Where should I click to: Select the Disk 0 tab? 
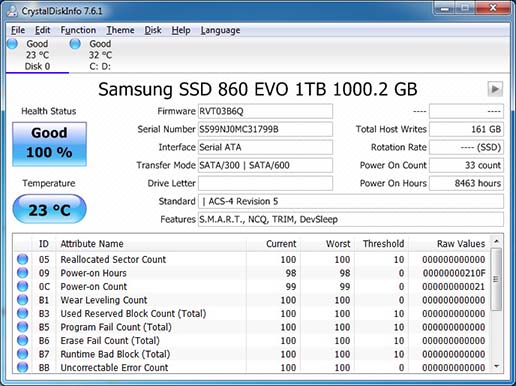pyautogui.click(x=37, y=55)
